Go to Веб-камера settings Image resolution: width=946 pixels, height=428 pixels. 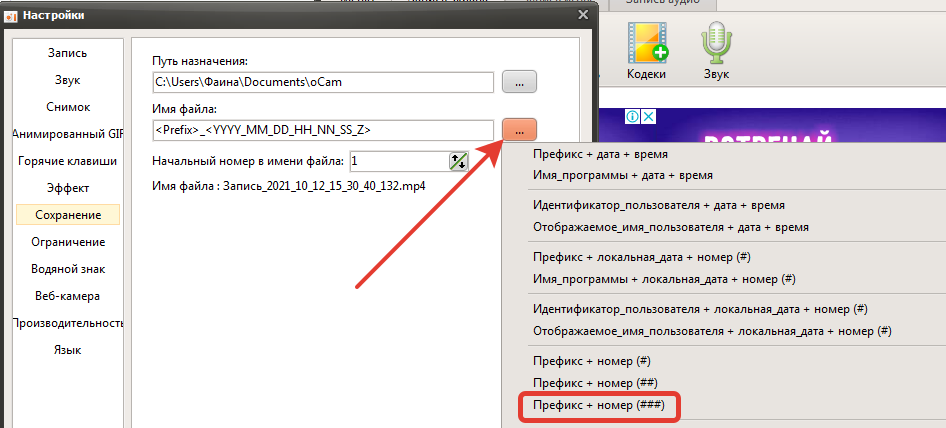pyautogui.click(x=68, y=296)
